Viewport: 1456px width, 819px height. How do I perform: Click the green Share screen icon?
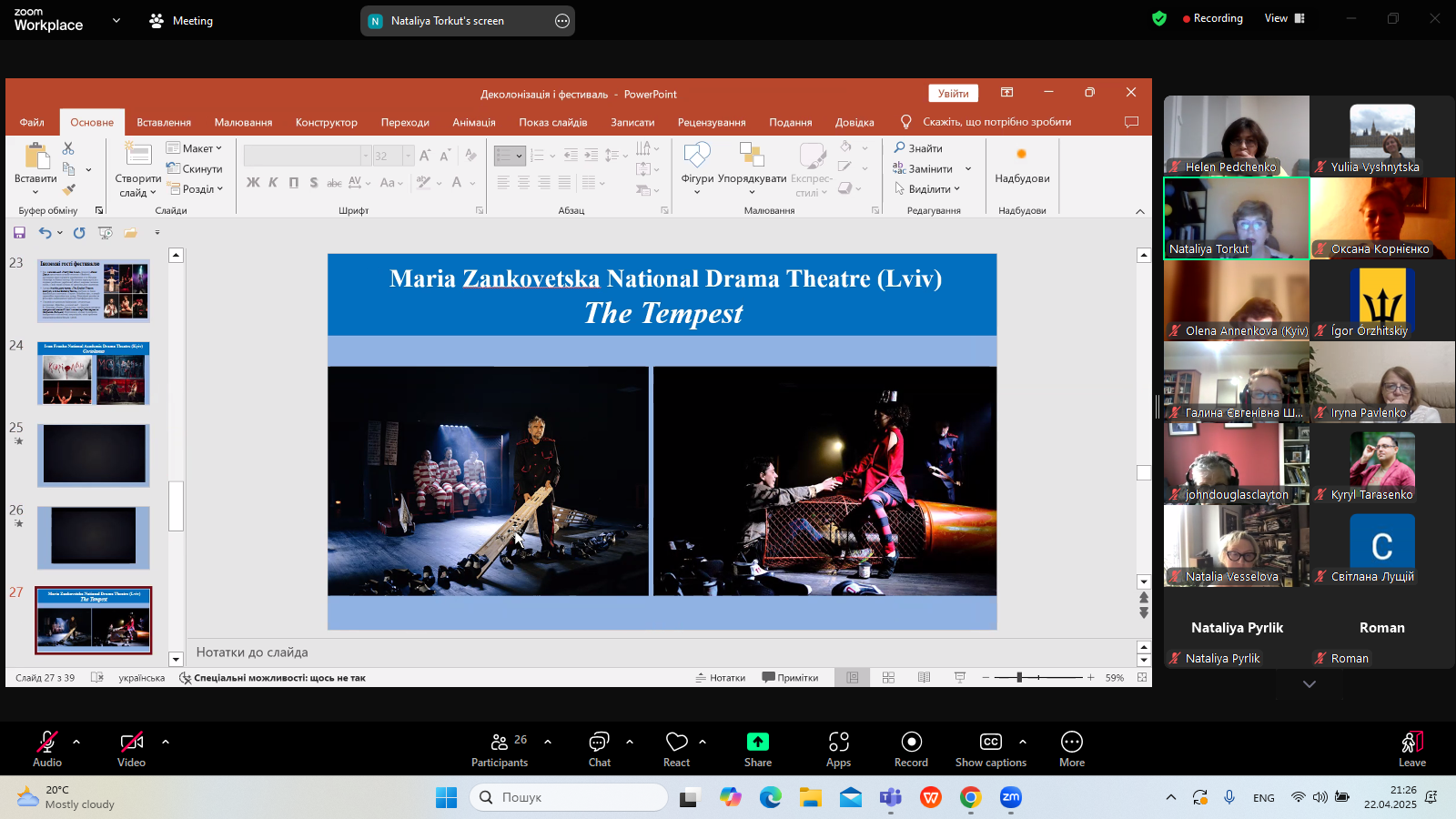[757, 743]
